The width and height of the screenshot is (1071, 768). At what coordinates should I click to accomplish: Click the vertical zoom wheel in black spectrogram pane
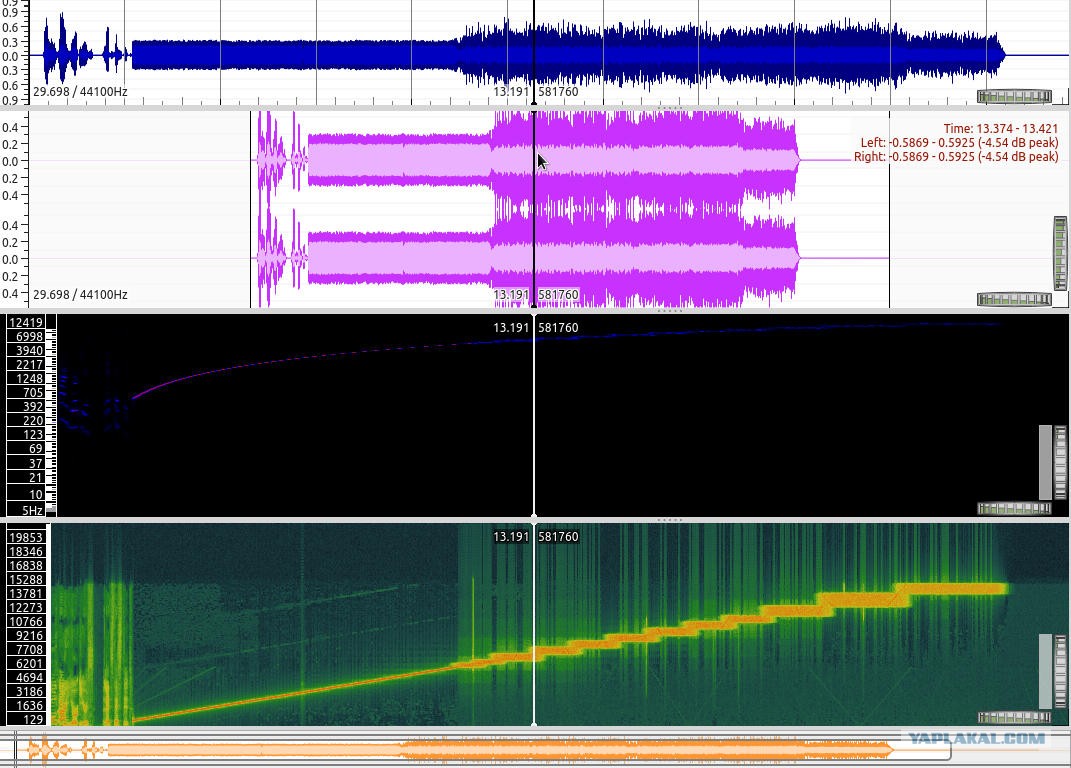1060,463
